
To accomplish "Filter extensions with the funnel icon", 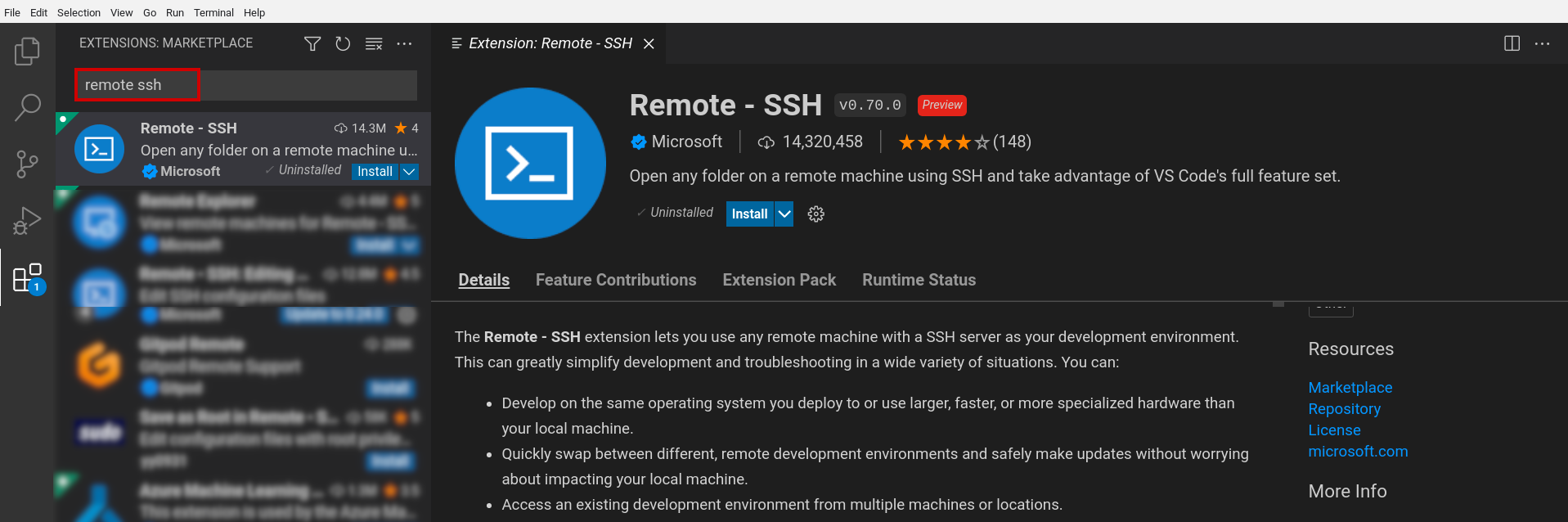I will (312, 43).
